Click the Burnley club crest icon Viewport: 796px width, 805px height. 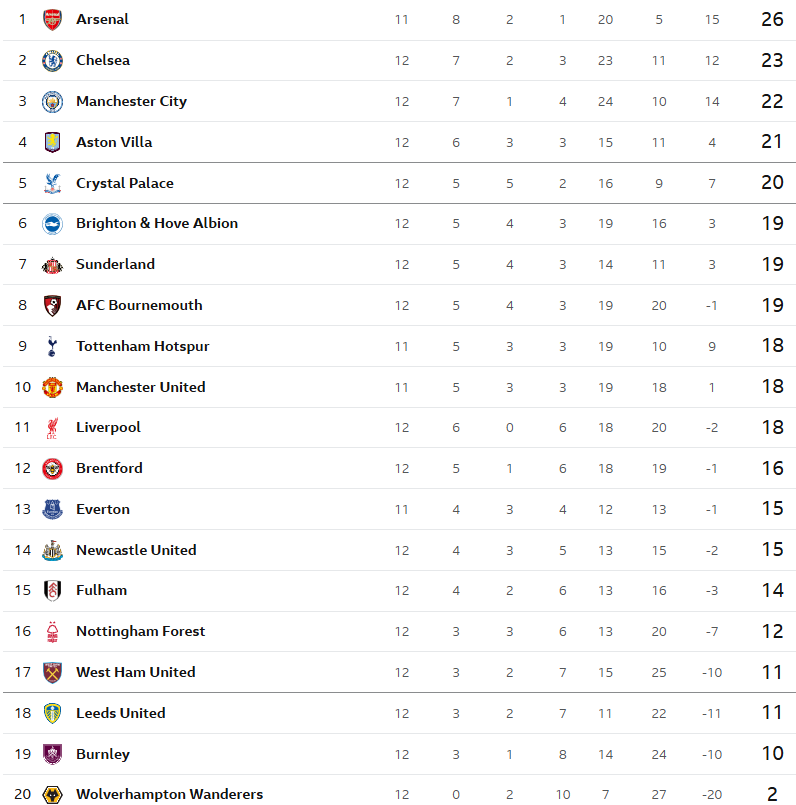[x=52, y=754]
